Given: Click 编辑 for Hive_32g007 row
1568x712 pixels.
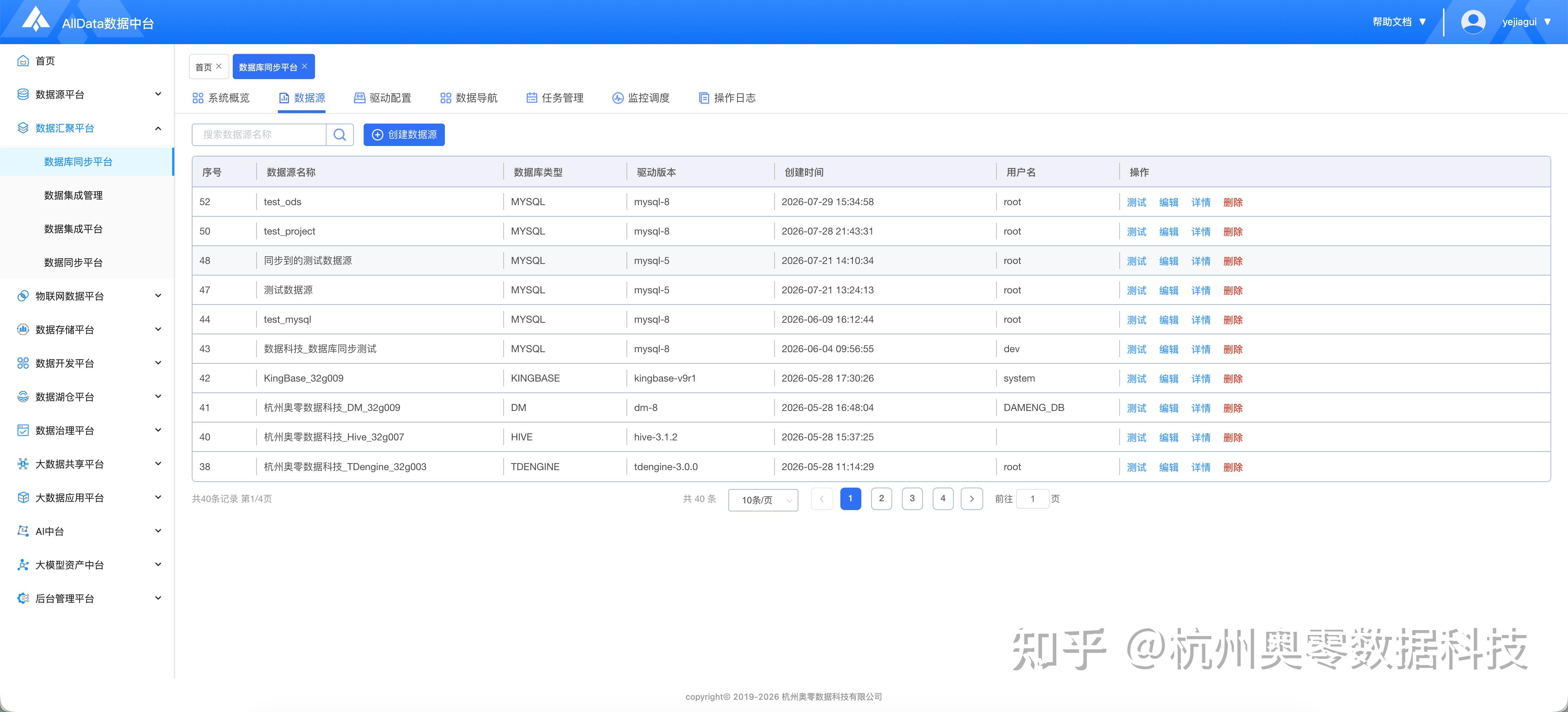Looking at the screenshot, I should coord(1169,438).
